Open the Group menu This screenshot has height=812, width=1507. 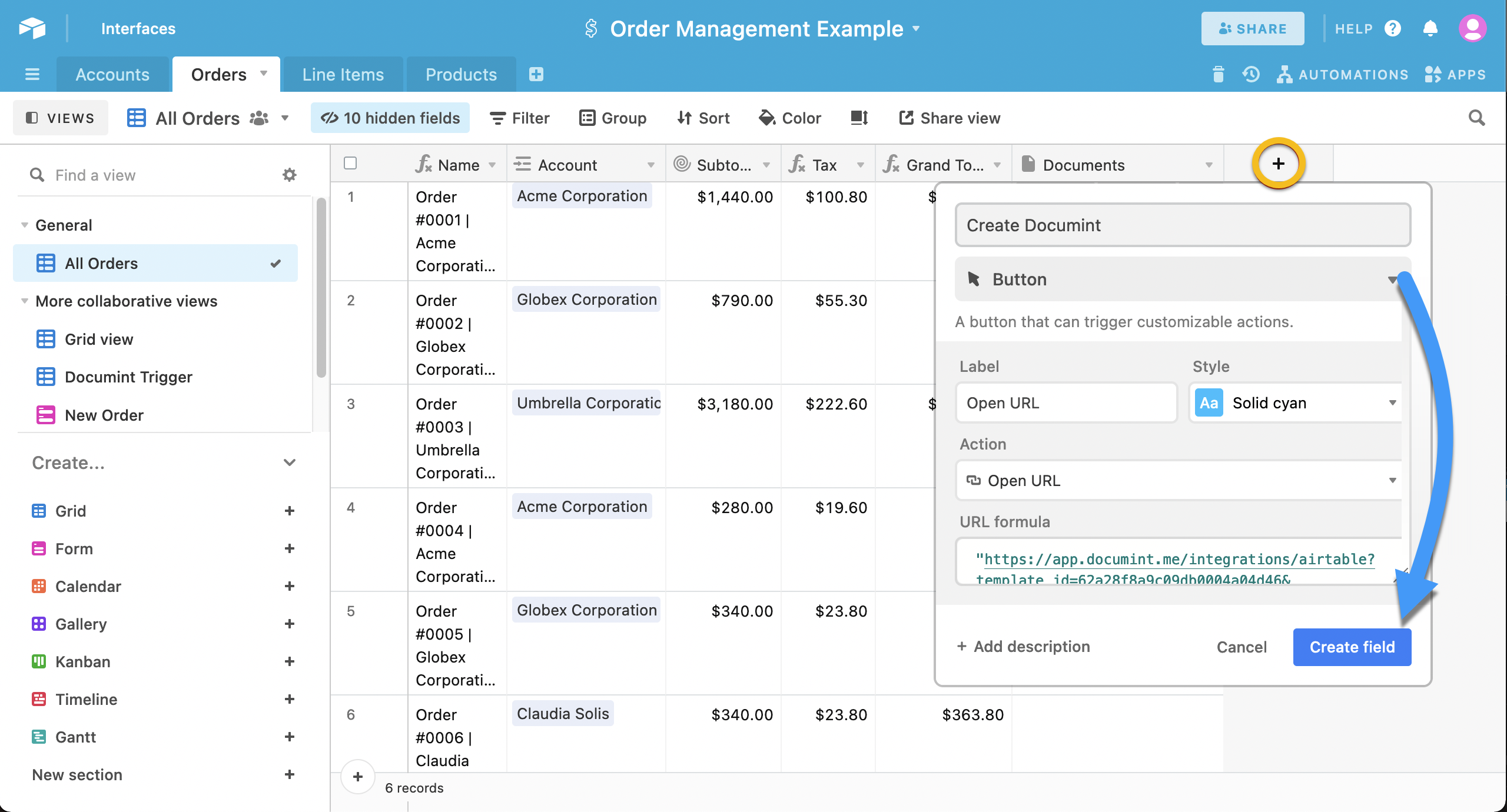pos(613,118)
